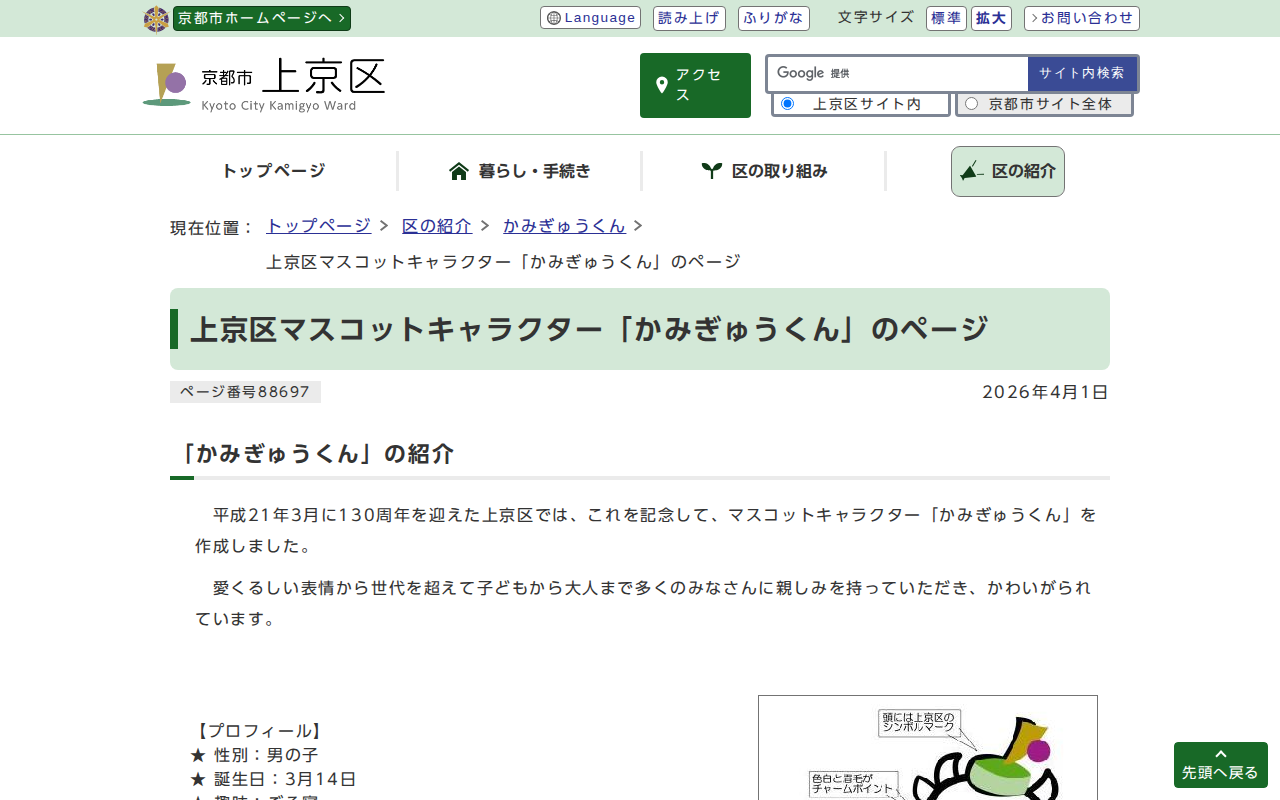Screen dimensions: 1280x800
Task: Open the お問い合わせ contact page
Action: tap(1082, 18)
